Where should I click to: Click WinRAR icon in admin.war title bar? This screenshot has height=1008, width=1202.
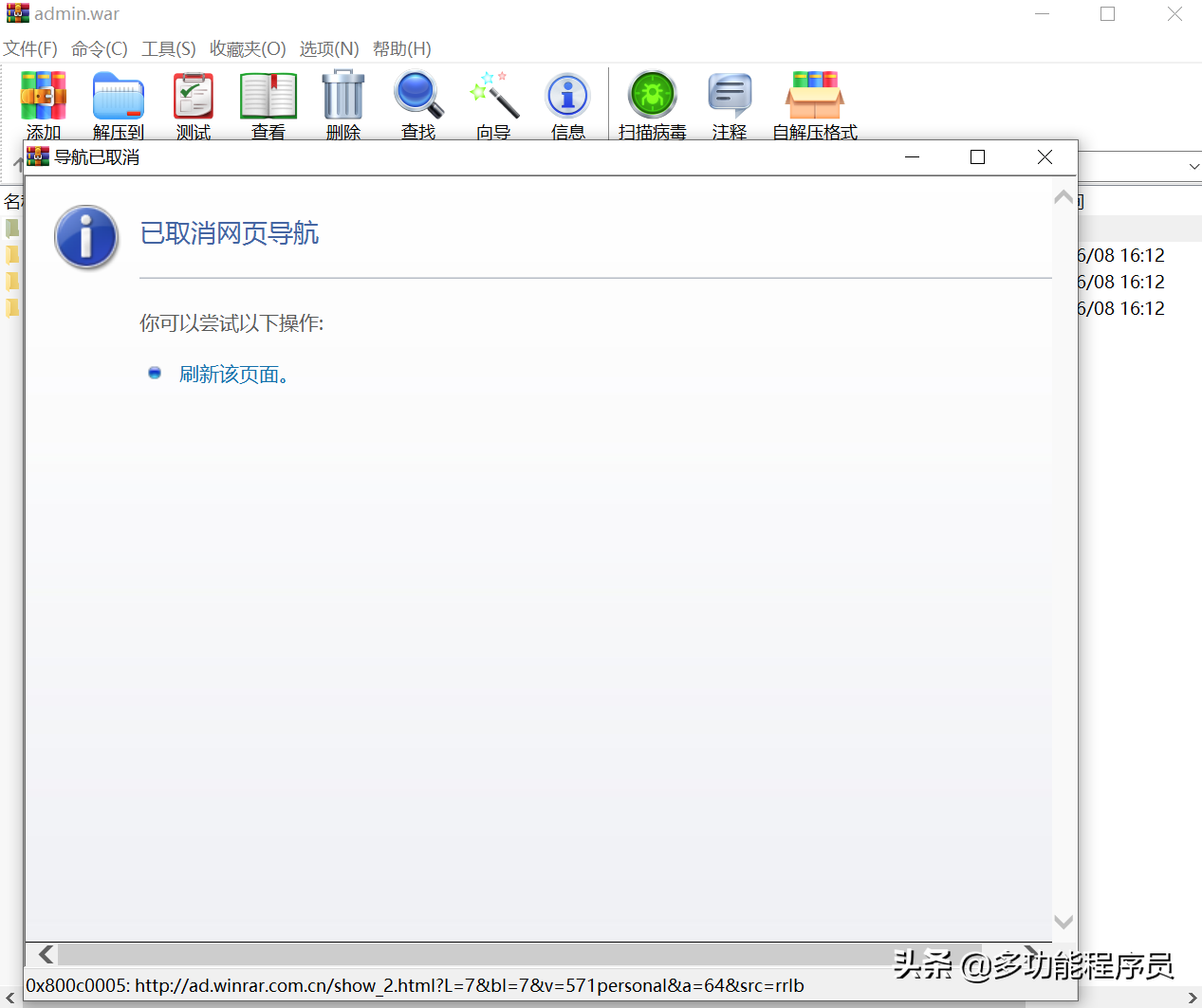[x=17, y=13]
